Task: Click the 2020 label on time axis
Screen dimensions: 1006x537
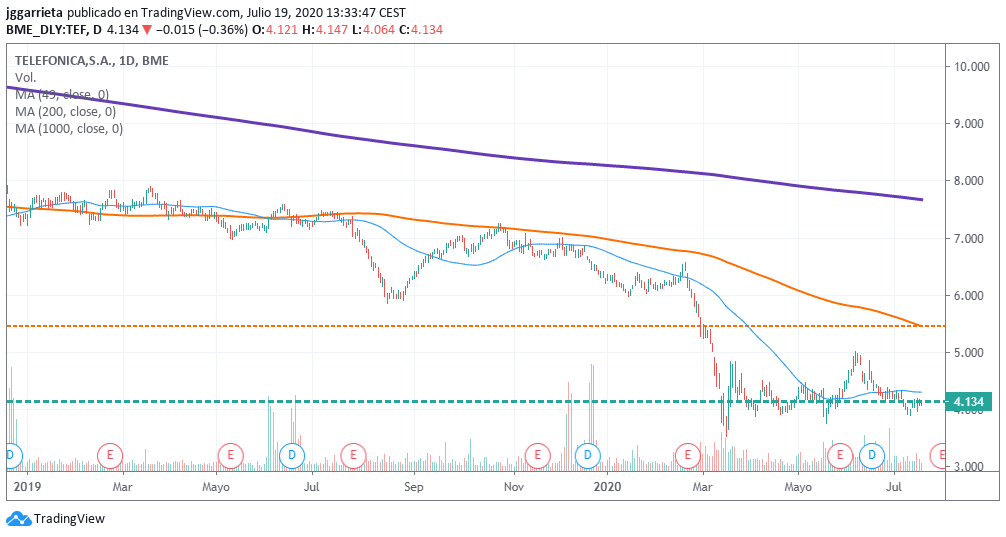Action: [x=608, y=487]
